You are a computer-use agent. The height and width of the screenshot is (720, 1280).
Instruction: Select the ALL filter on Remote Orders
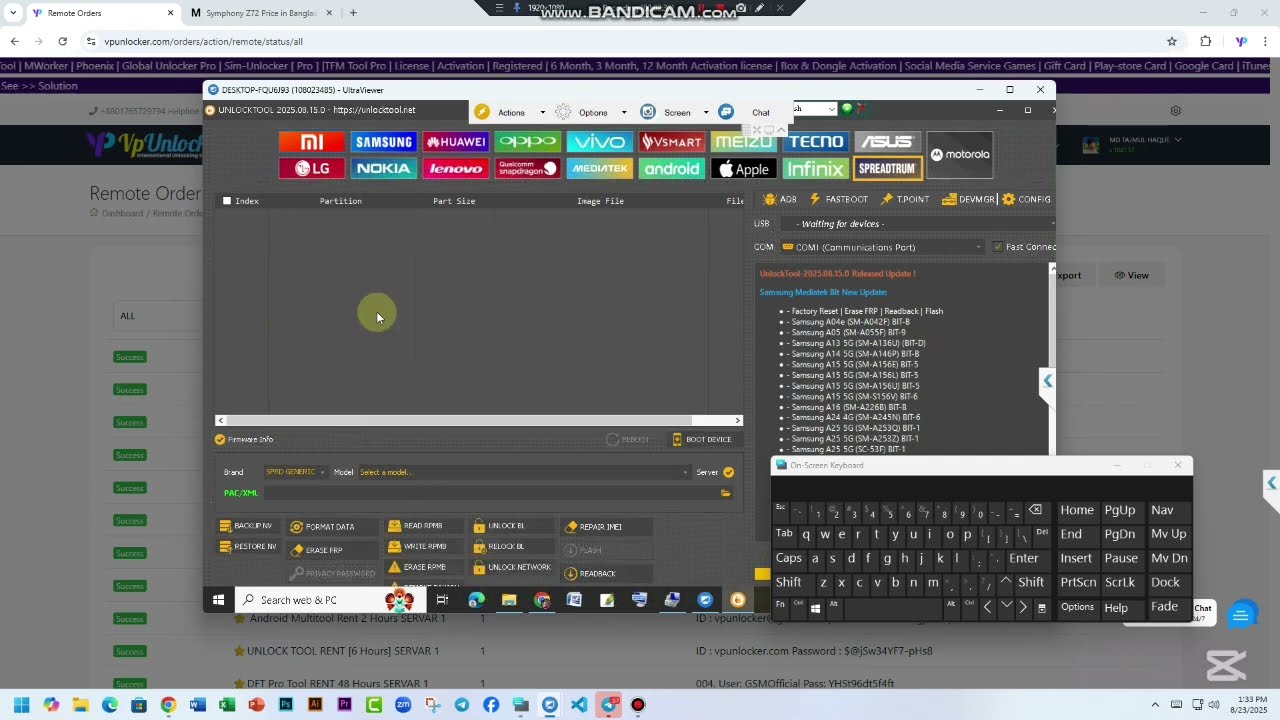[127, 316]
